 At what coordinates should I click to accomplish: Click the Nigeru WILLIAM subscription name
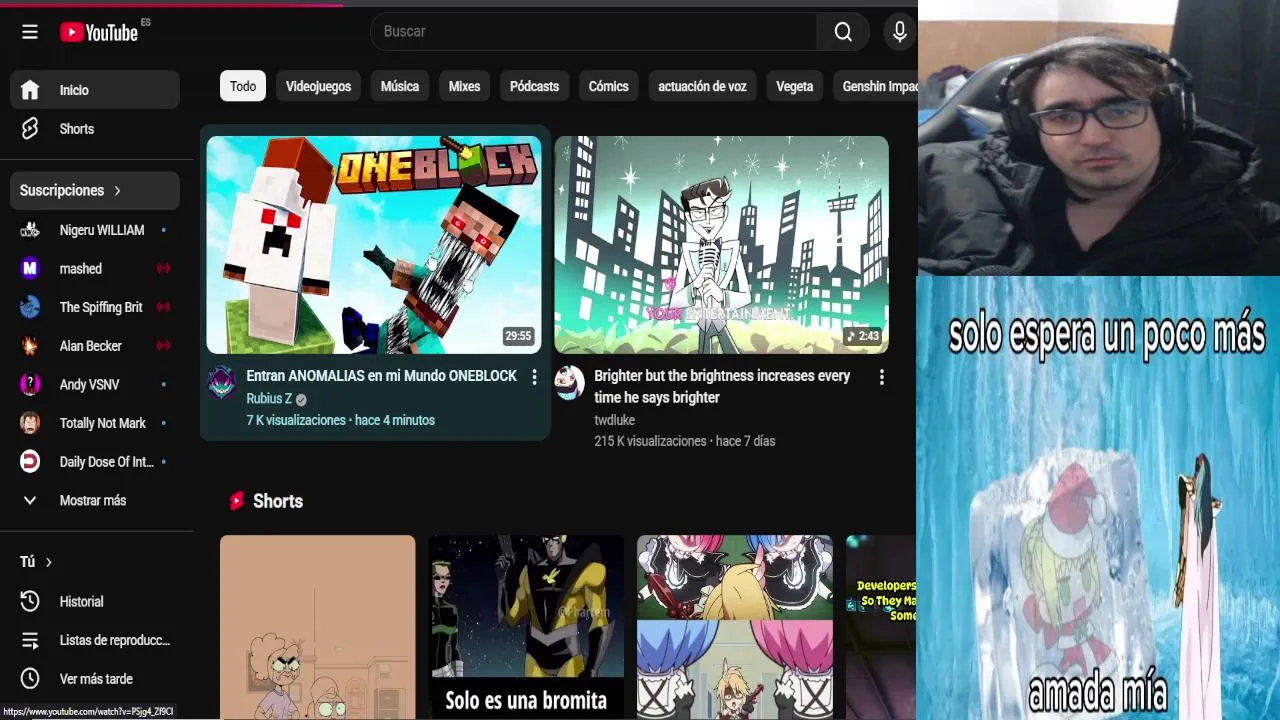point(102,230)
